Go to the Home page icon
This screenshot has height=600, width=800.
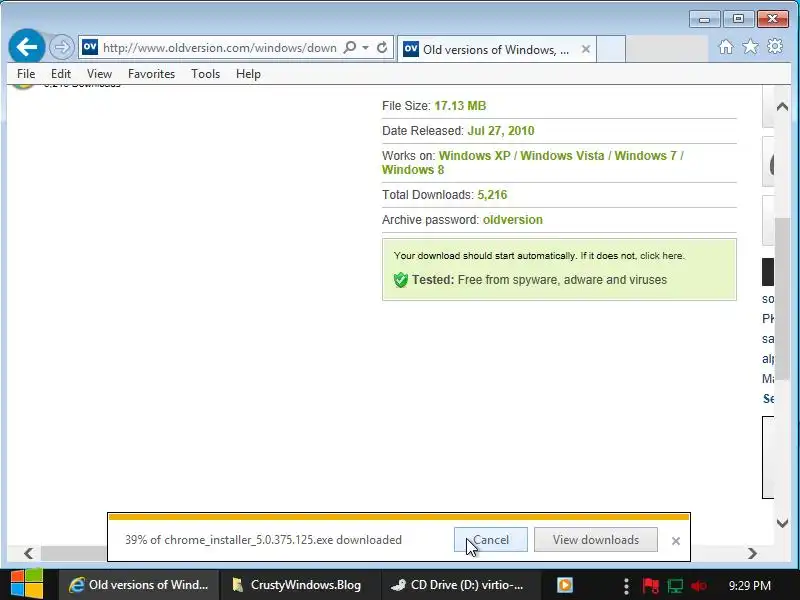pyautogui.click(x=726, y=47)
